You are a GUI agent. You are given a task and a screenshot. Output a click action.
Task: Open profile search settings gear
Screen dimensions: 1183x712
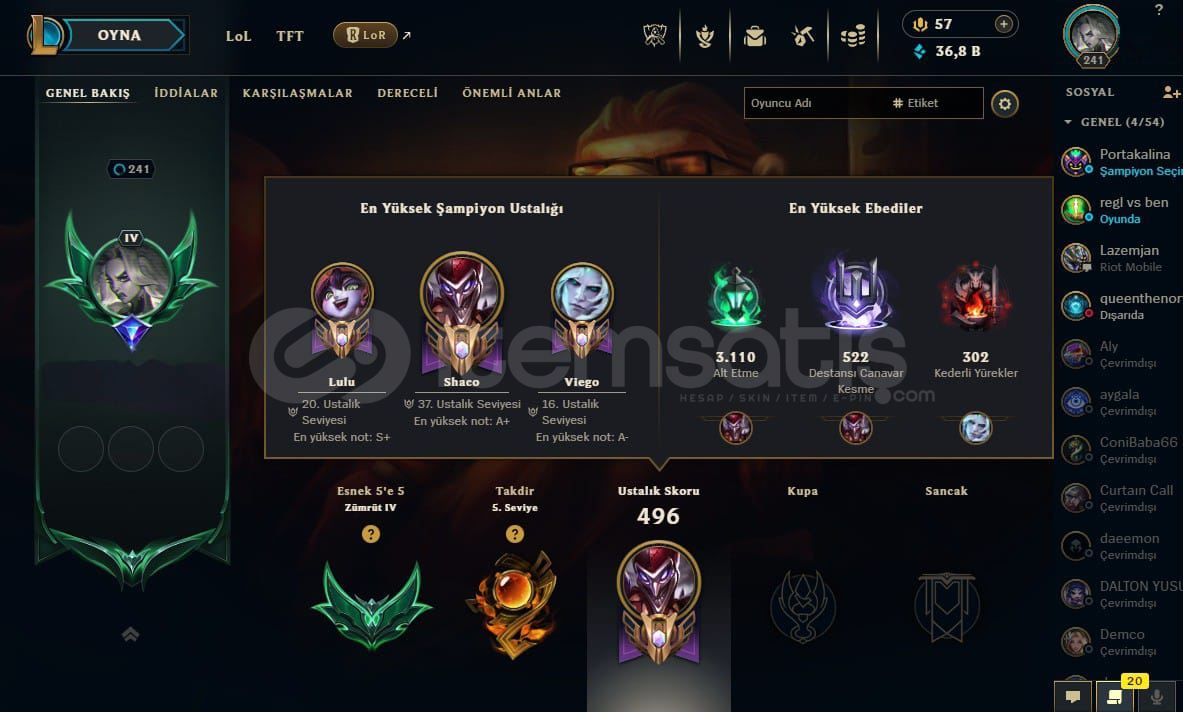click(x=1005, y=103)
